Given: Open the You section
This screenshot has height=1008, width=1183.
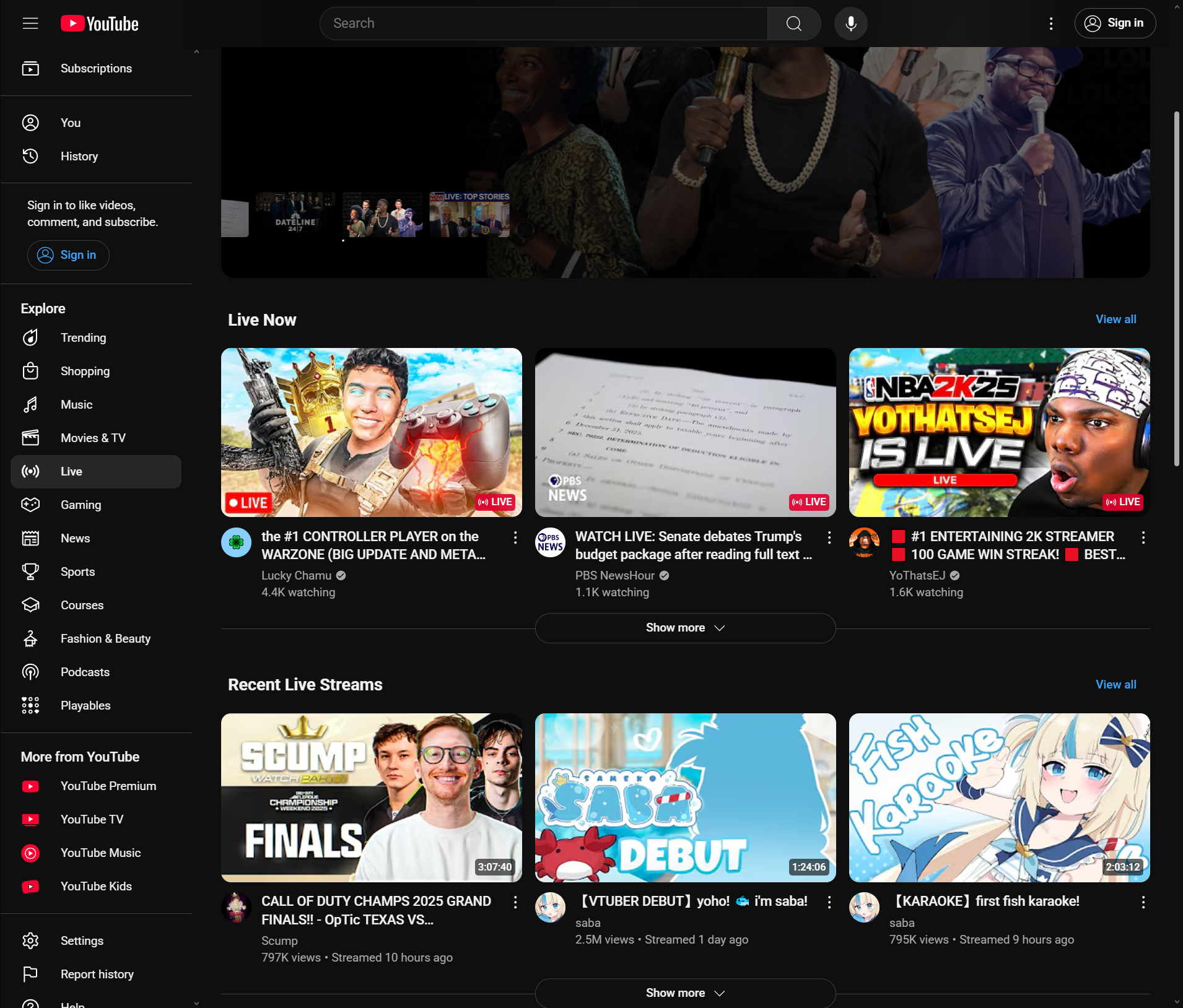Looking at the screenshot, I should coord(96,123).
